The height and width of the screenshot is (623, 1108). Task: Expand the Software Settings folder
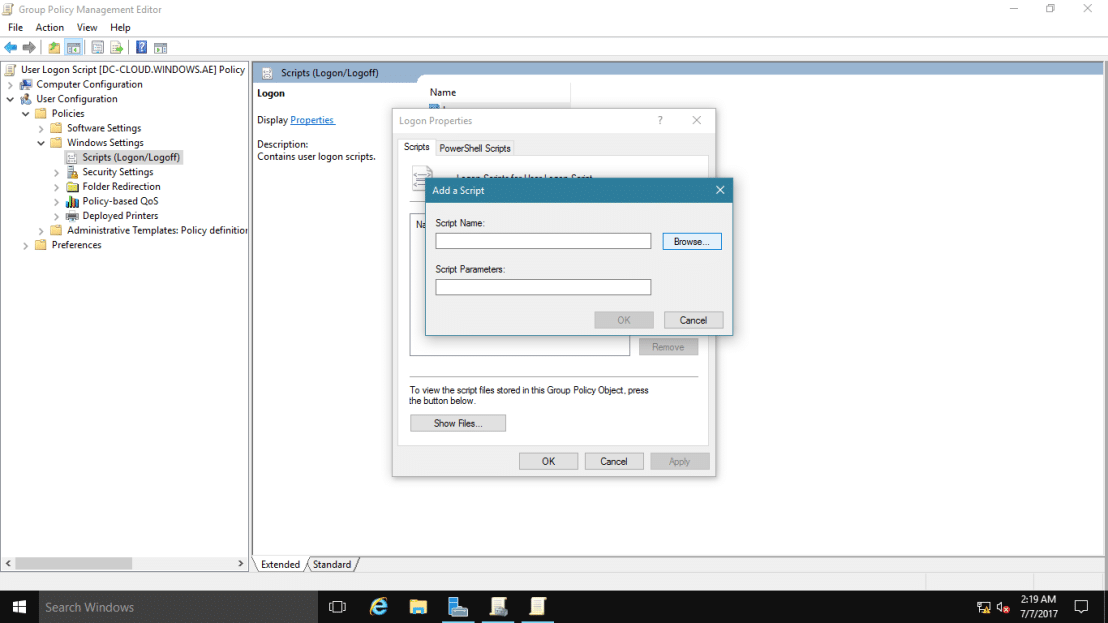tap(41, 129)
